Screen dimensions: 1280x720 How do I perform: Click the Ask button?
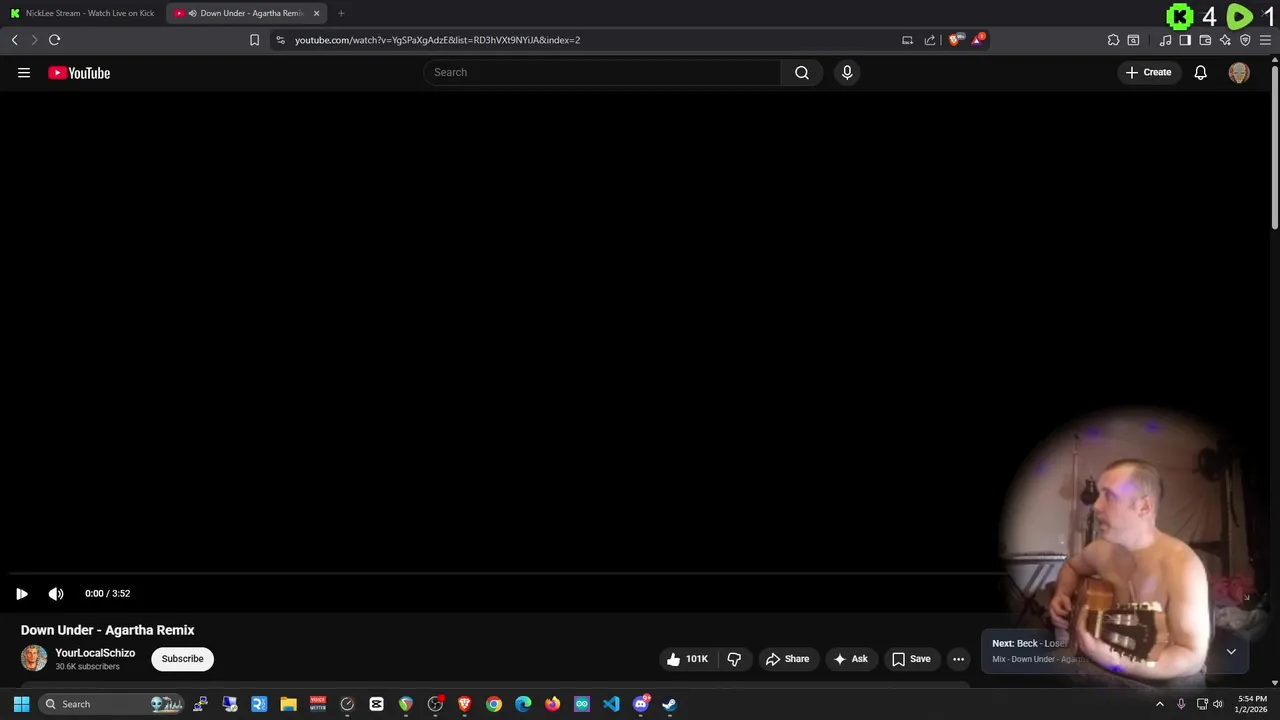[x=850, y=659]
